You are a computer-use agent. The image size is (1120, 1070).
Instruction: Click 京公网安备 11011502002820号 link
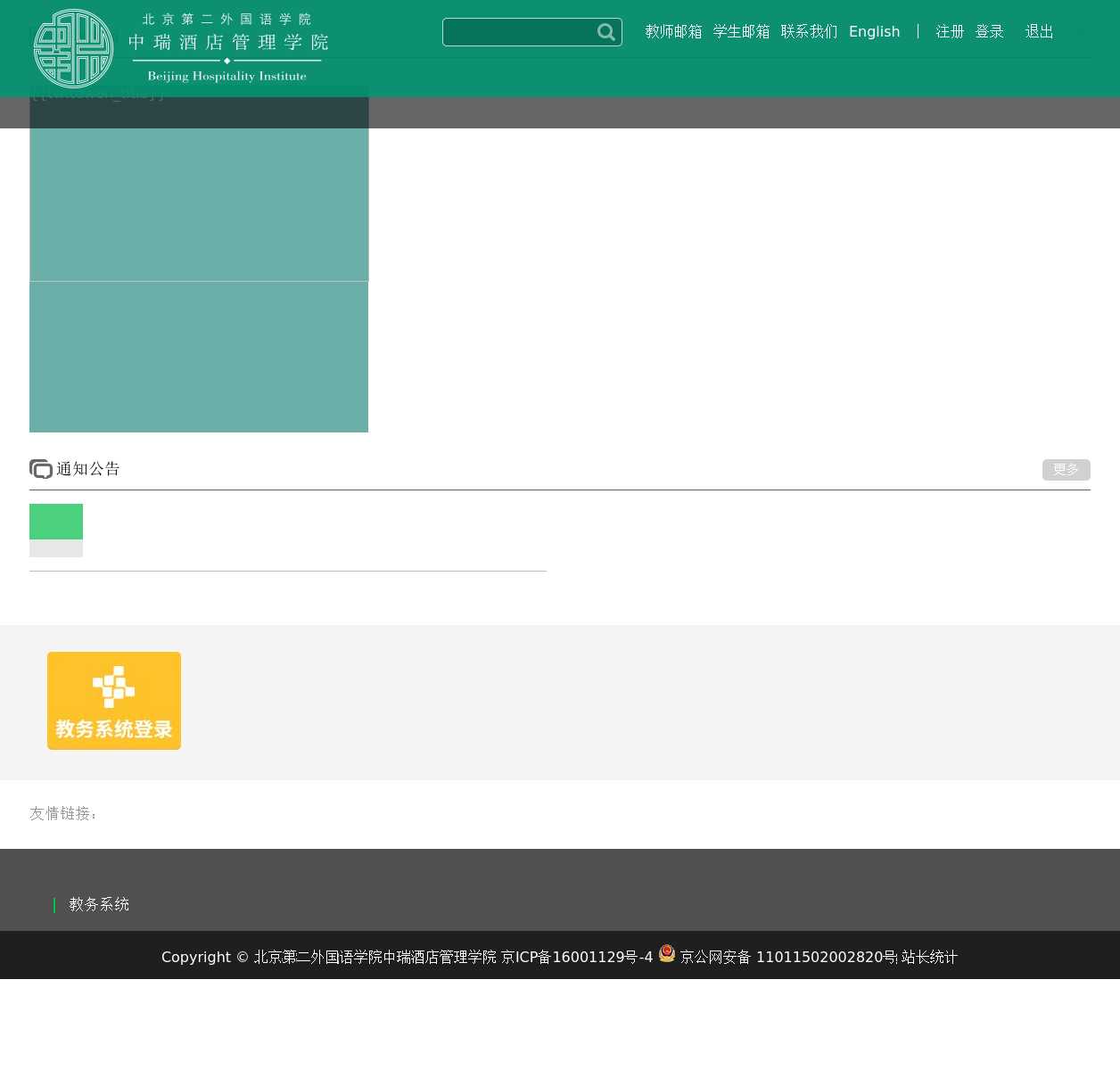pos(787,957)
